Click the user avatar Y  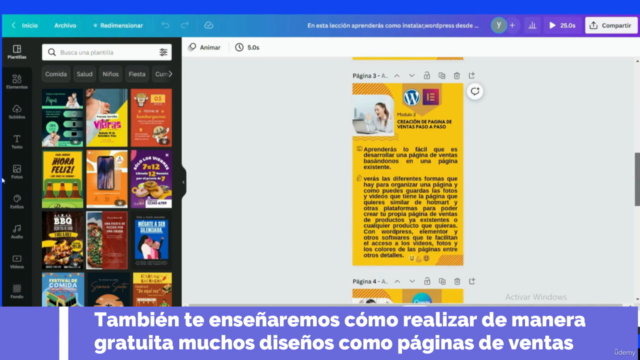tap(498, 25)
